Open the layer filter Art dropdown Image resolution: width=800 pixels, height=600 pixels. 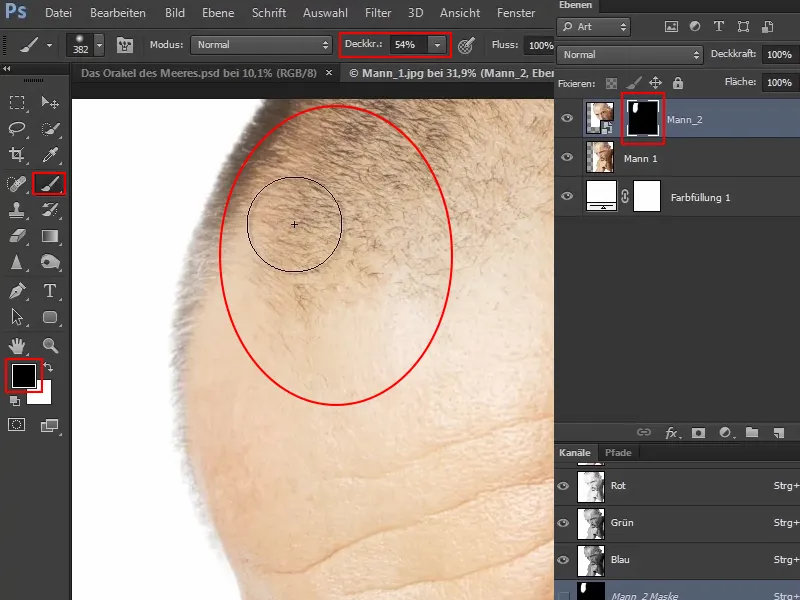(x=594, y=27)
